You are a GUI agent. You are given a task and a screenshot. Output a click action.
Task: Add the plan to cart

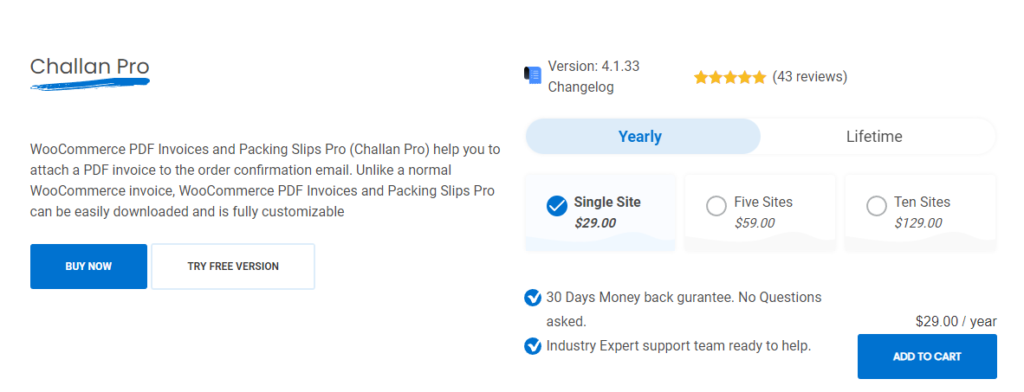point(927,357)
